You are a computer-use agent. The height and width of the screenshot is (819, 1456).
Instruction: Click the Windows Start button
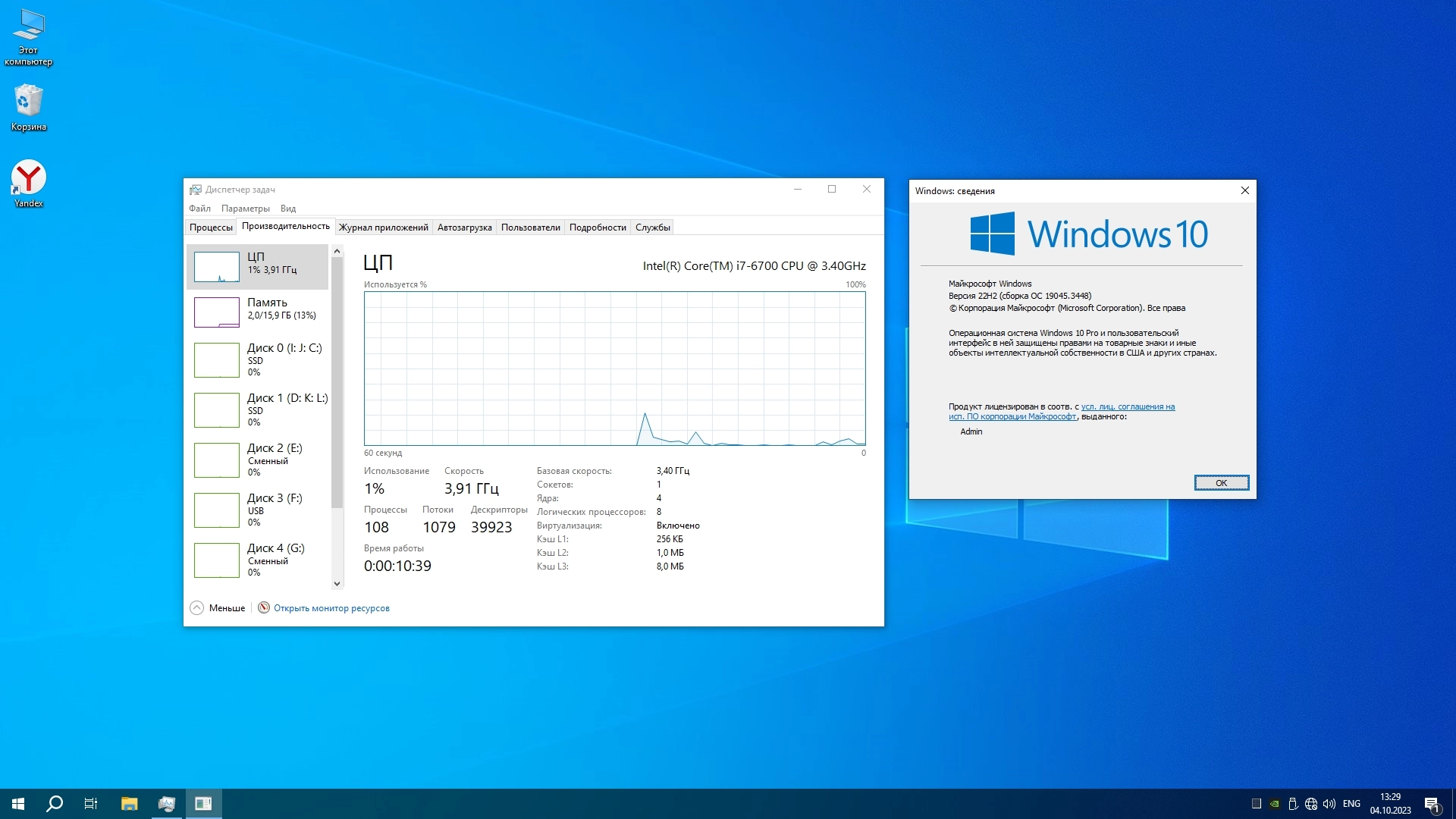pyautogui.click(x=18, y=804)
